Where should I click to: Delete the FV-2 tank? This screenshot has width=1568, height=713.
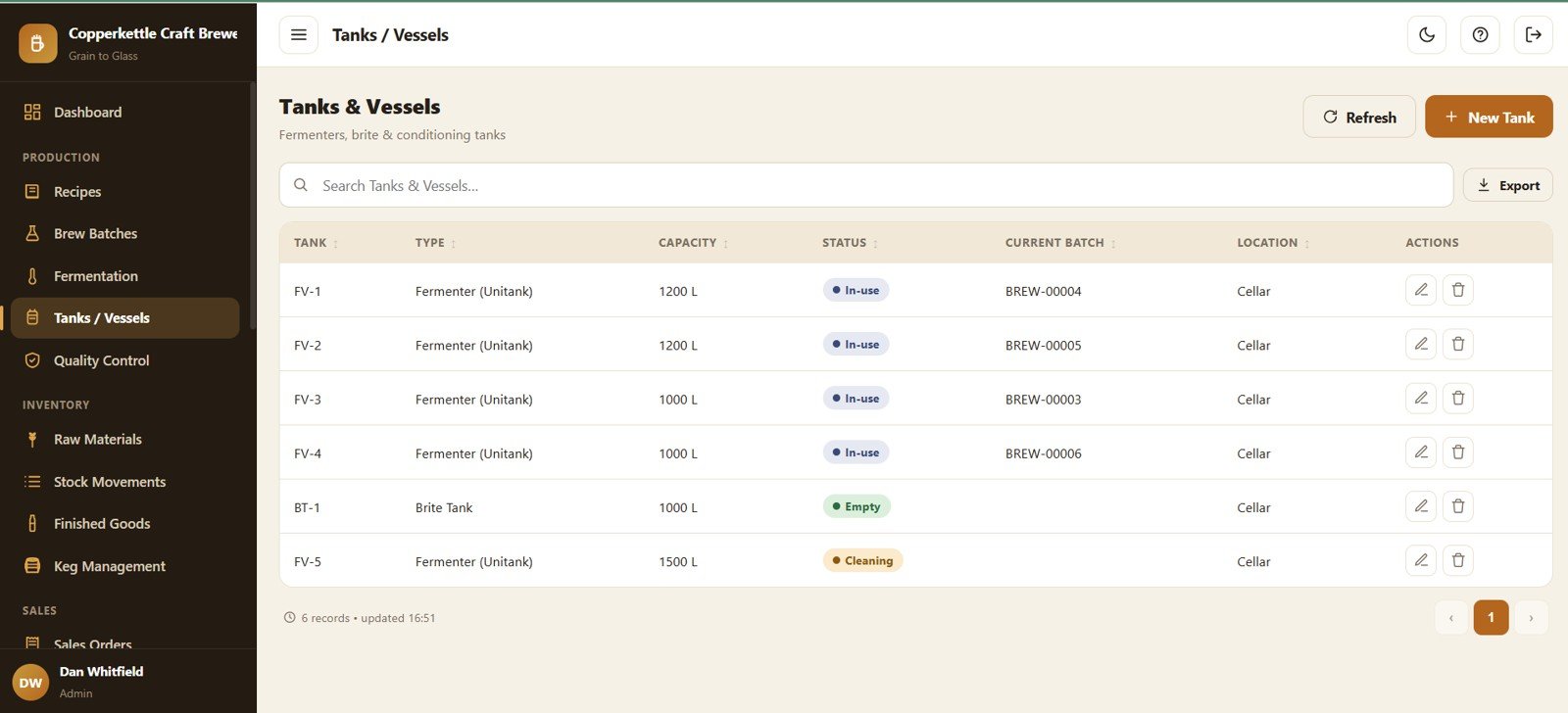[1458, 344]
